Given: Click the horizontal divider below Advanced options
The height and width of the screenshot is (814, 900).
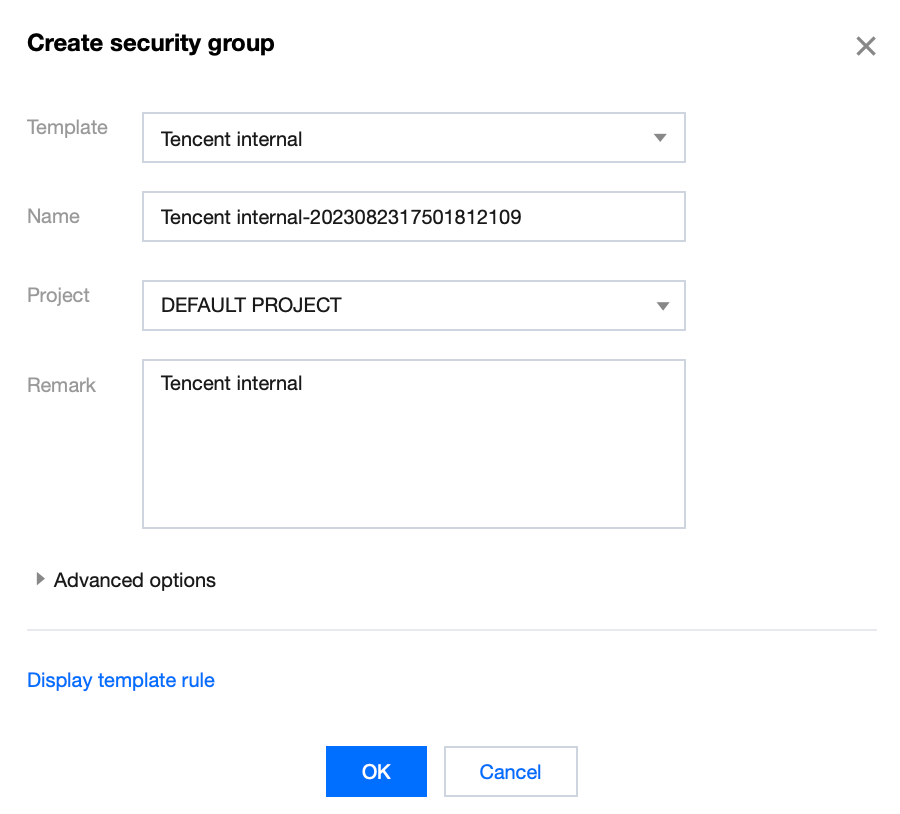Looking at the screenshot, I should coord(451,630).
